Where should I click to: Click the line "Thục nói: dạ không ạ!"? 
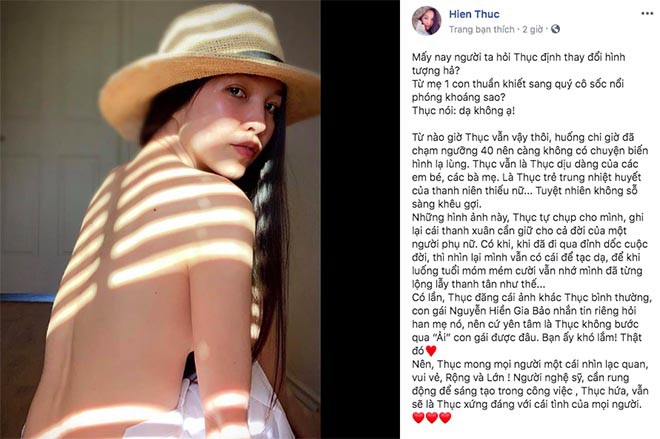(463, 111)
